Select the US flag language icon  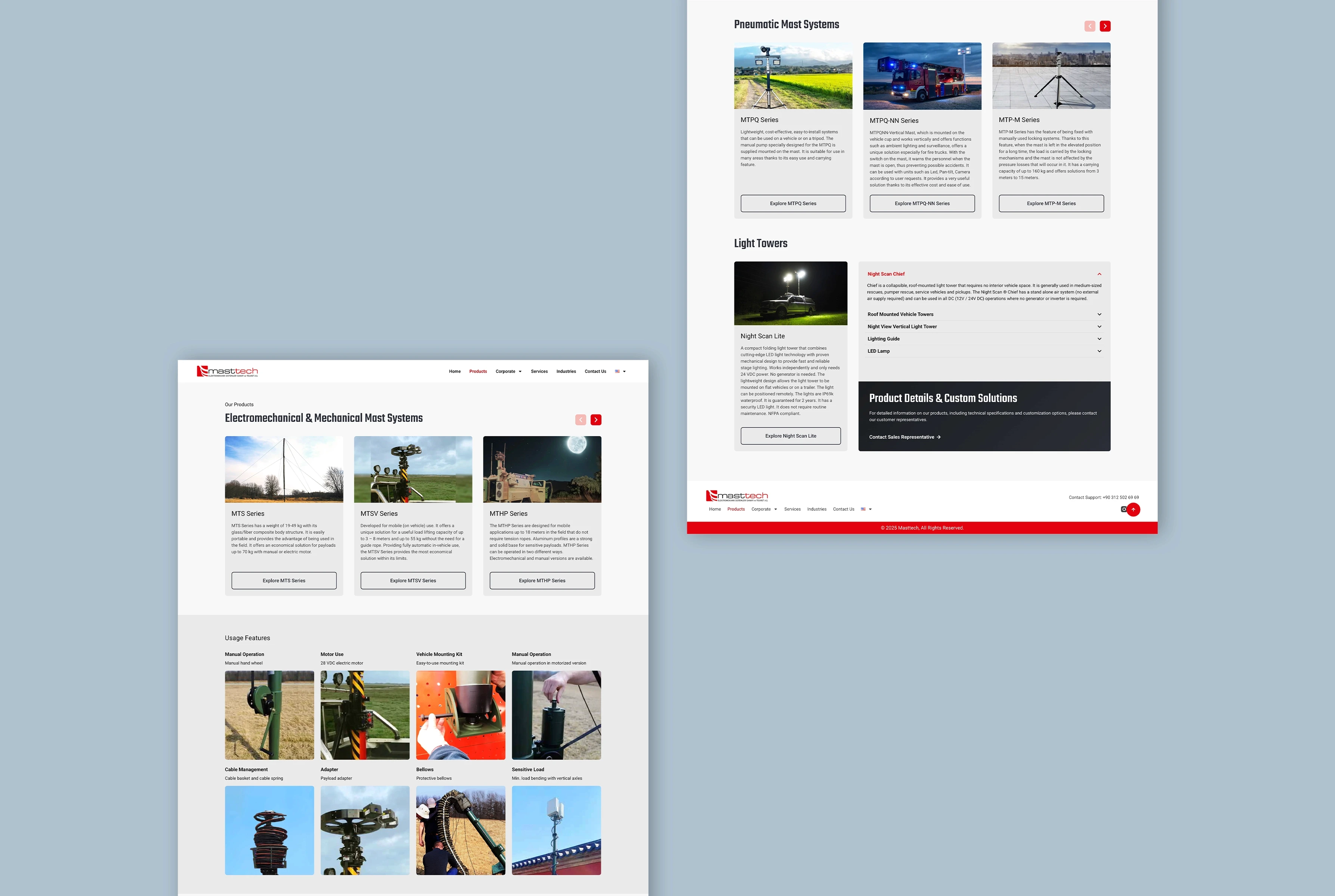click(617, 371)
